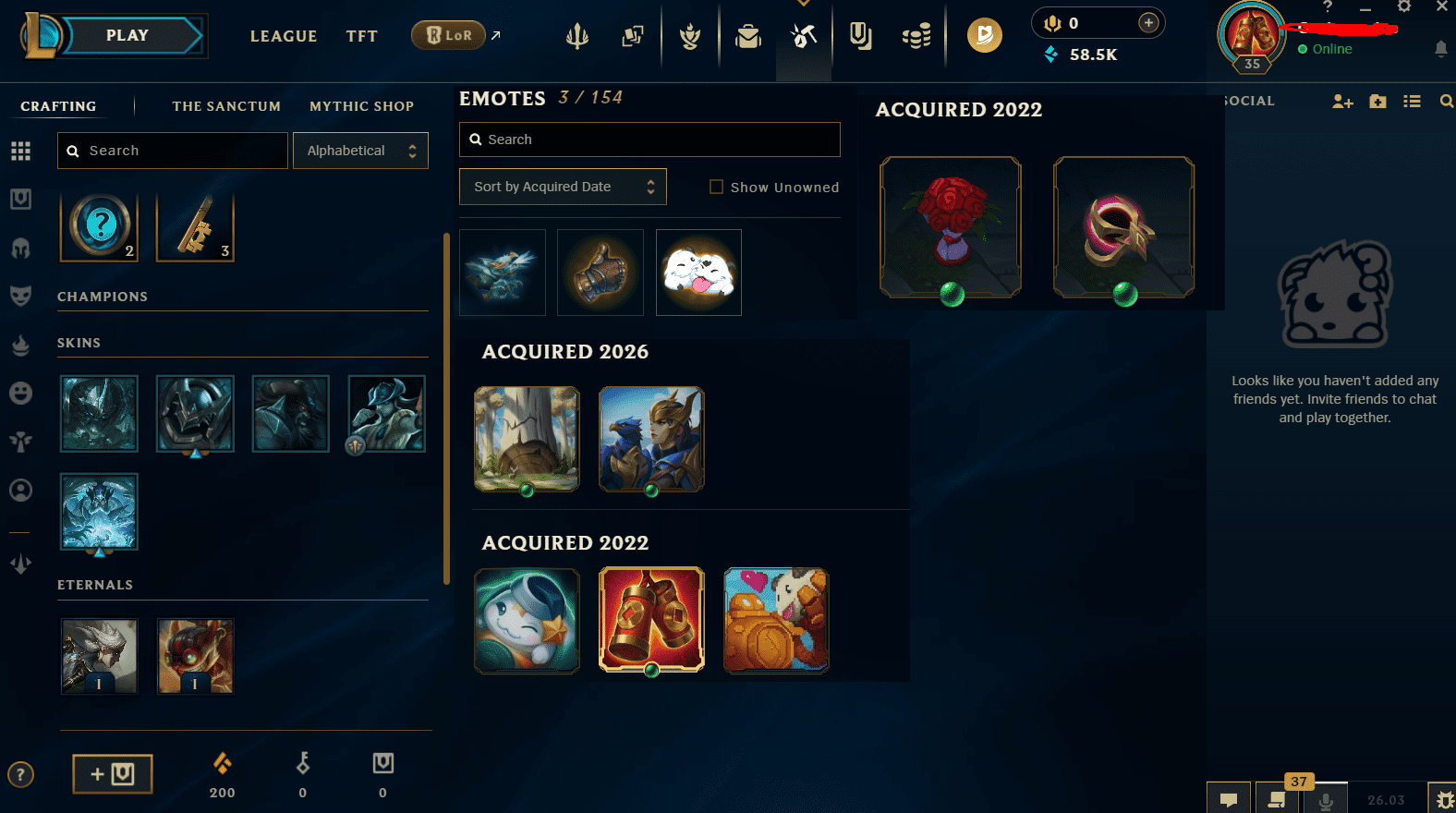Viewport: 1456px width, 813px height.
Task: Click the add friend icon in Social panel
Action: click(1342, 102)
